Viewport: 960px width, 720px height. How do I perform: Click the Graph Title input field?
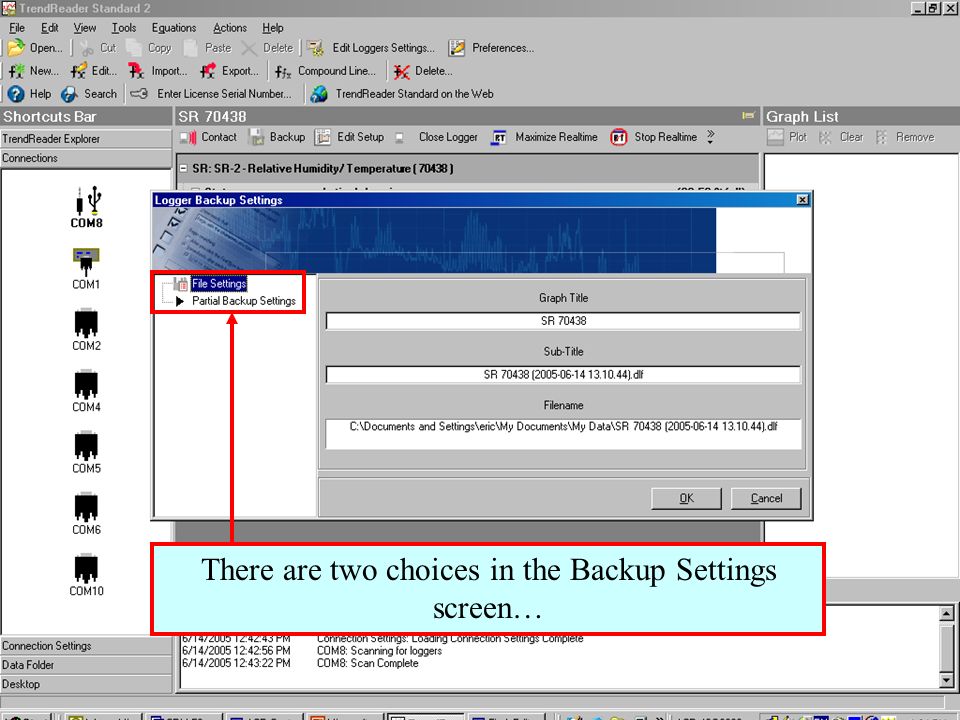pos(563,321)
